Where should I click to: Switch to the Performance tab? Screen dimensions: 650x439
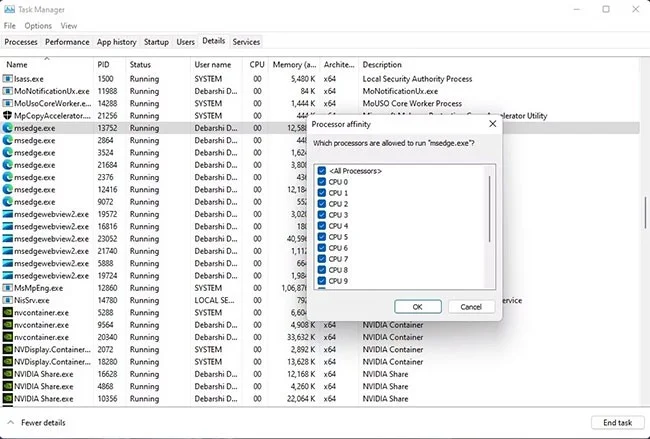[x=67, y=42]
